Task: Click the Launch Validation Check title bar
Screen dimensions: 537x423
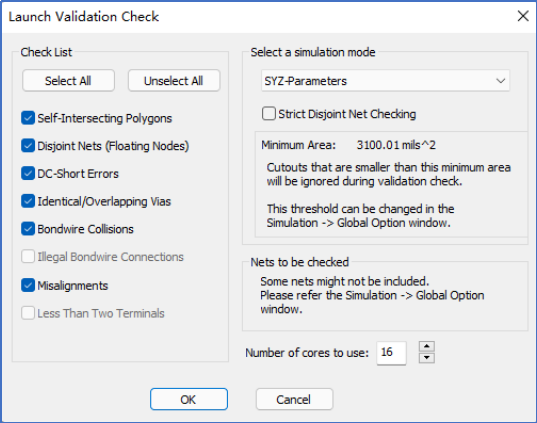Action: point(257,16)
